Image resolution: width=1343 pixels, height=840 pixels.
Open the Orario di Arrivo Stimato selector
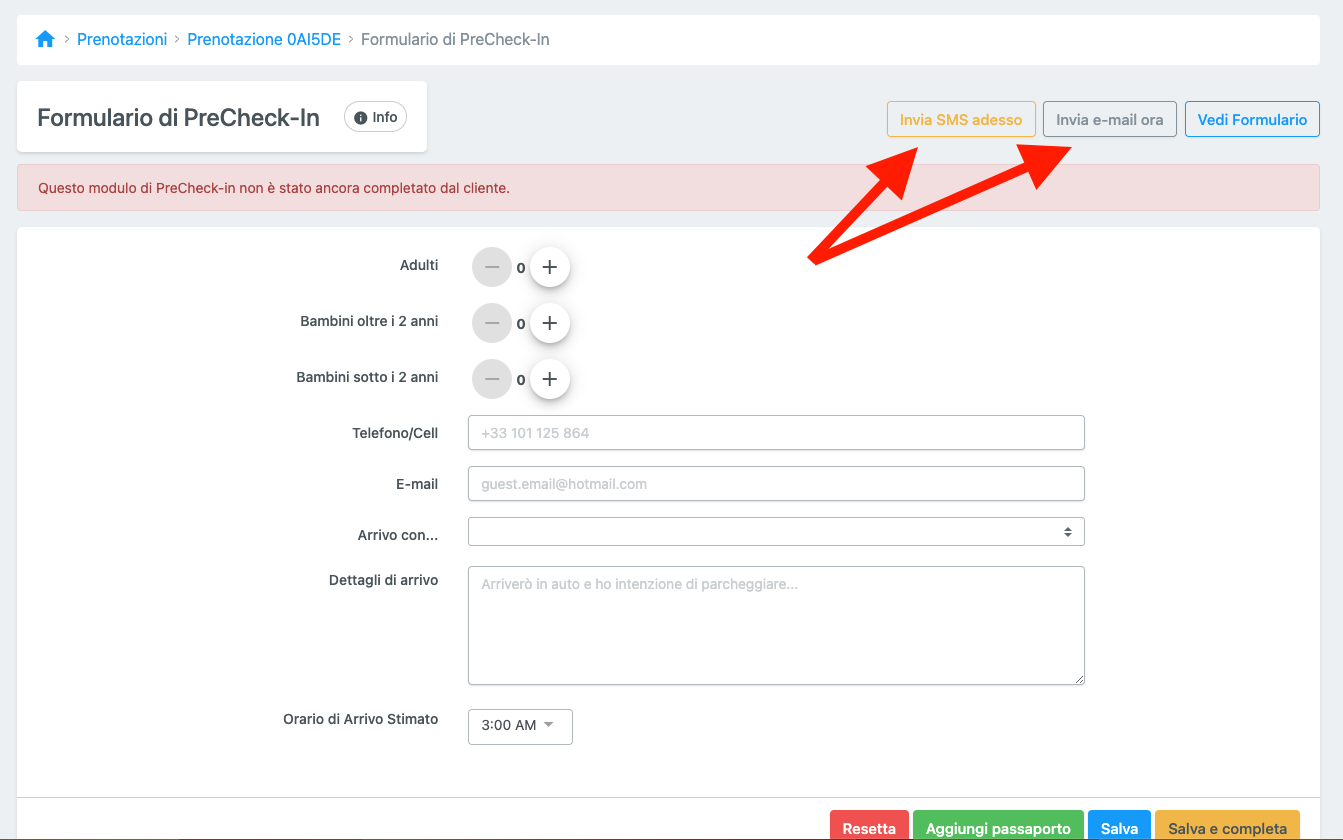tap(520, 726)
